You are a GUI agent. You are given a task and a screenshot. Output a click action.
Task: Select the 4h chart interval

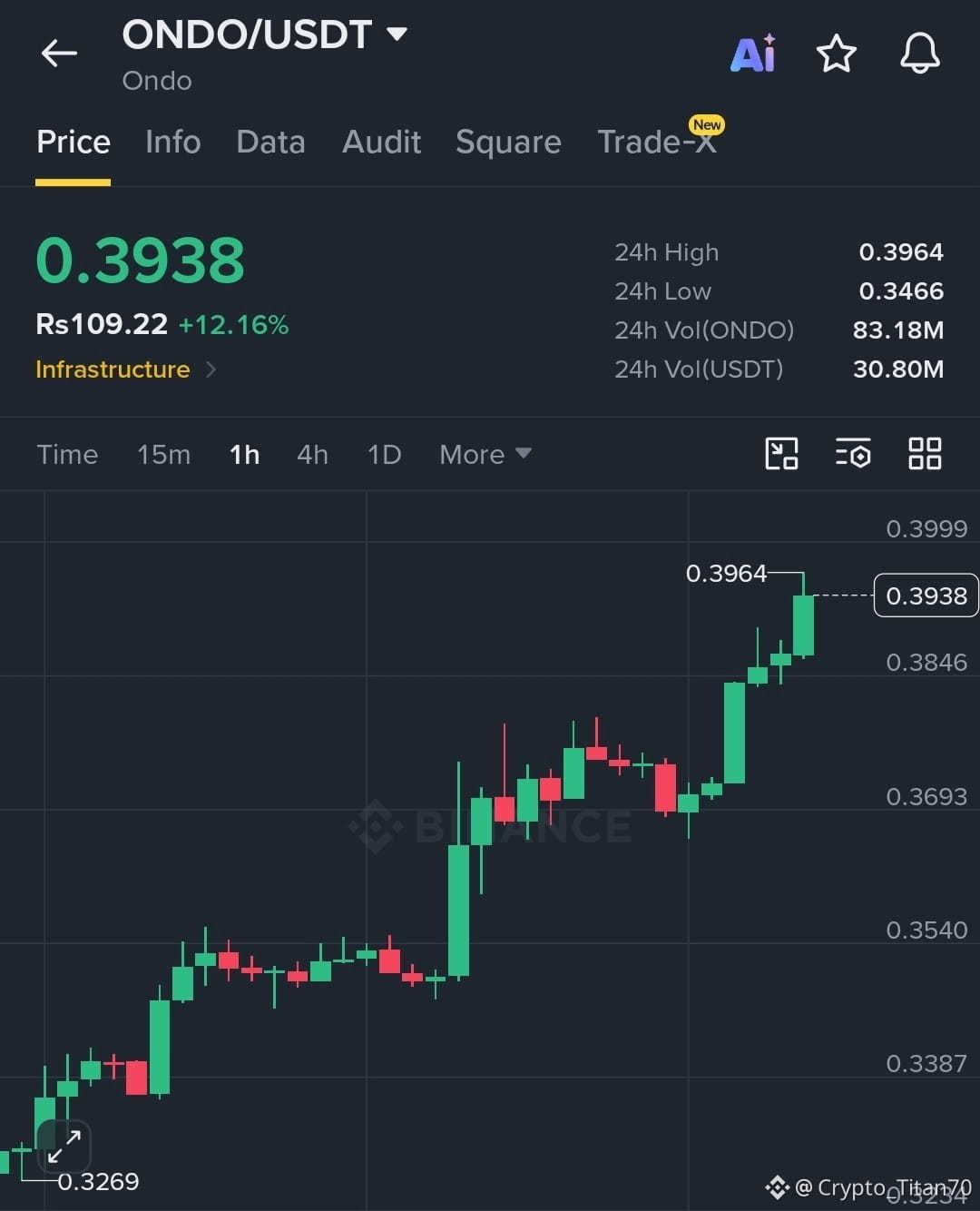(x=312, y=454)
